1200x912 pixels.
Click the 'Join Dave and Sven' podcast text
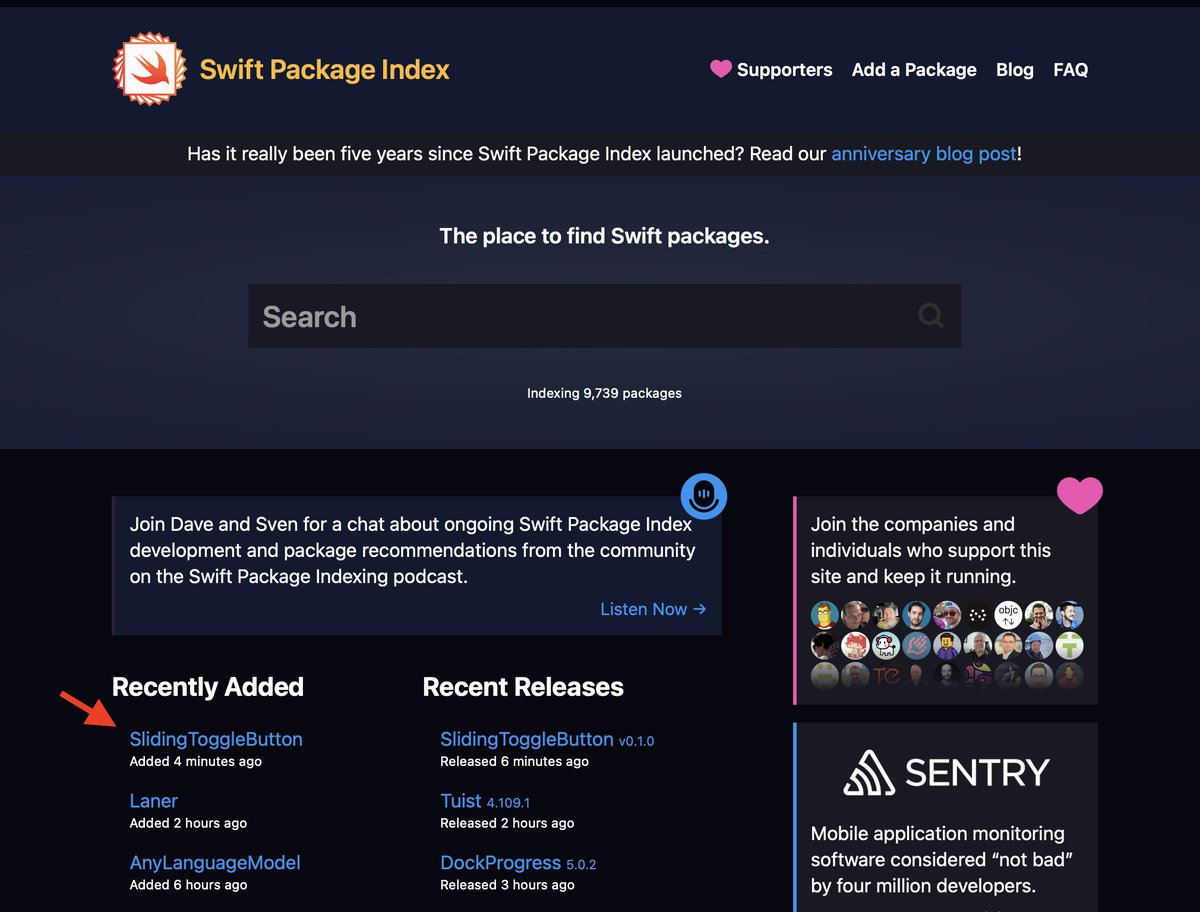pos(413,550)
